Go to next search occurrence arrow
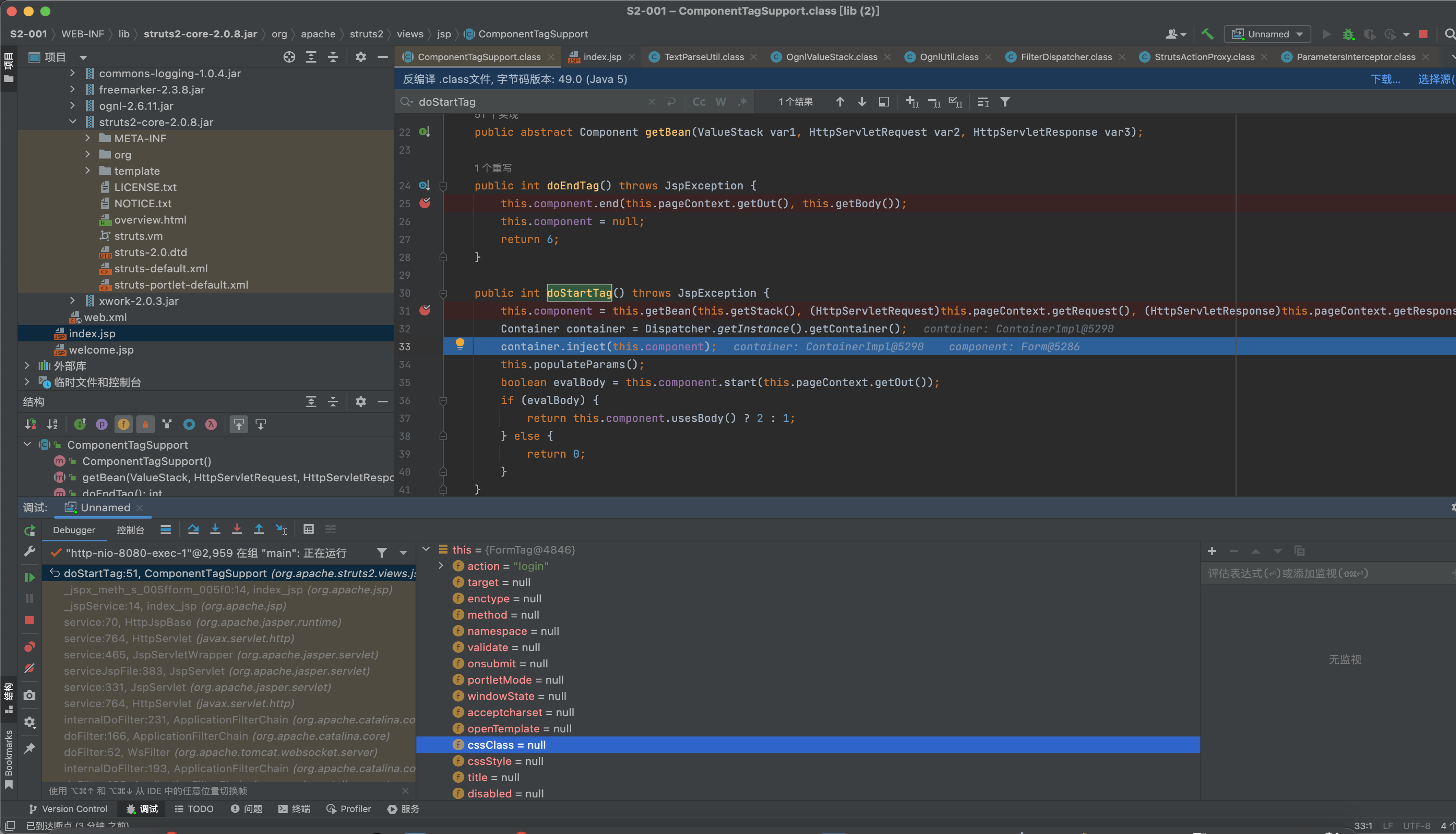This screenshot has height=834, width=1456. [862, 102]
